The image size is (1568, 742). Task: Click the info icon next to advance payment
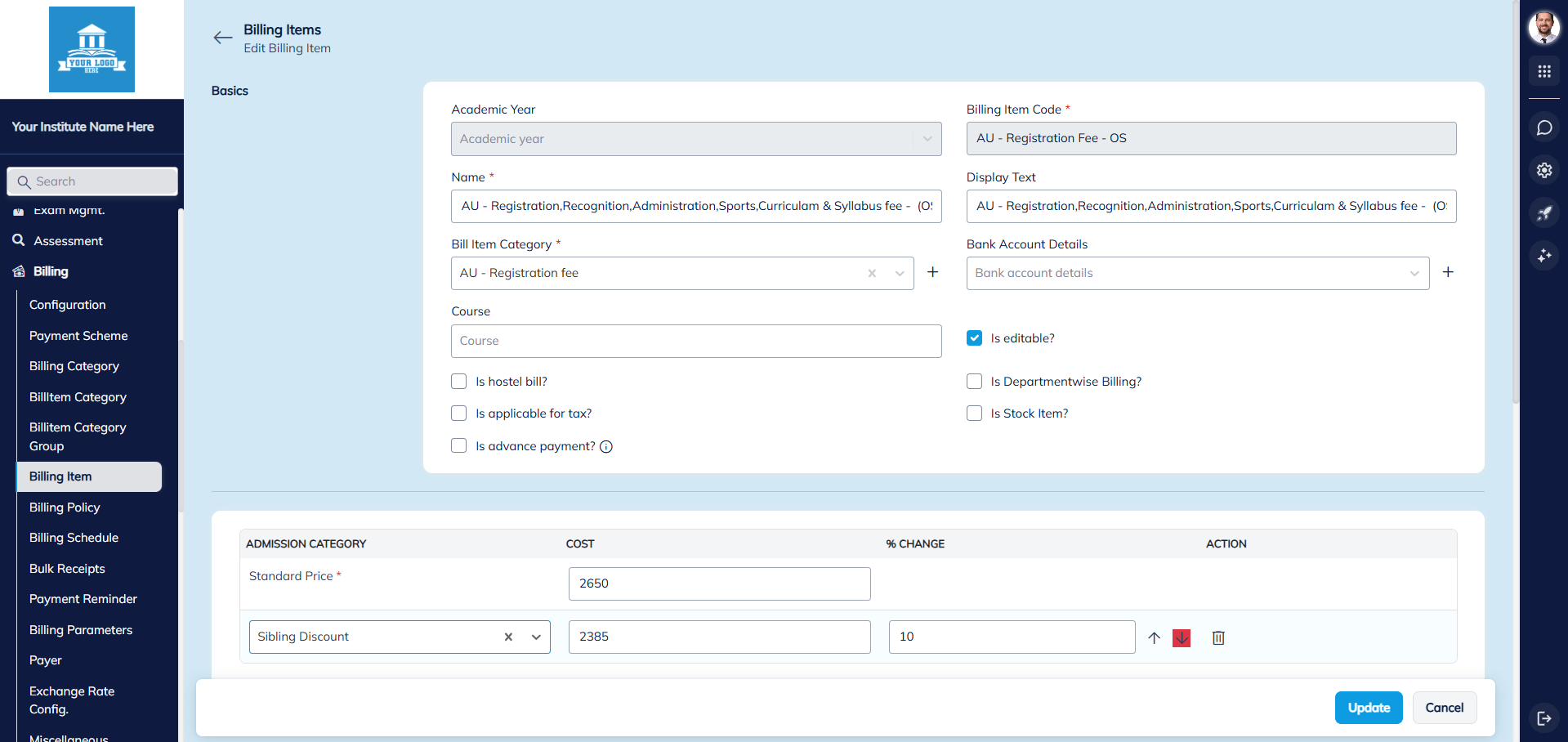(x=605, y=446)
